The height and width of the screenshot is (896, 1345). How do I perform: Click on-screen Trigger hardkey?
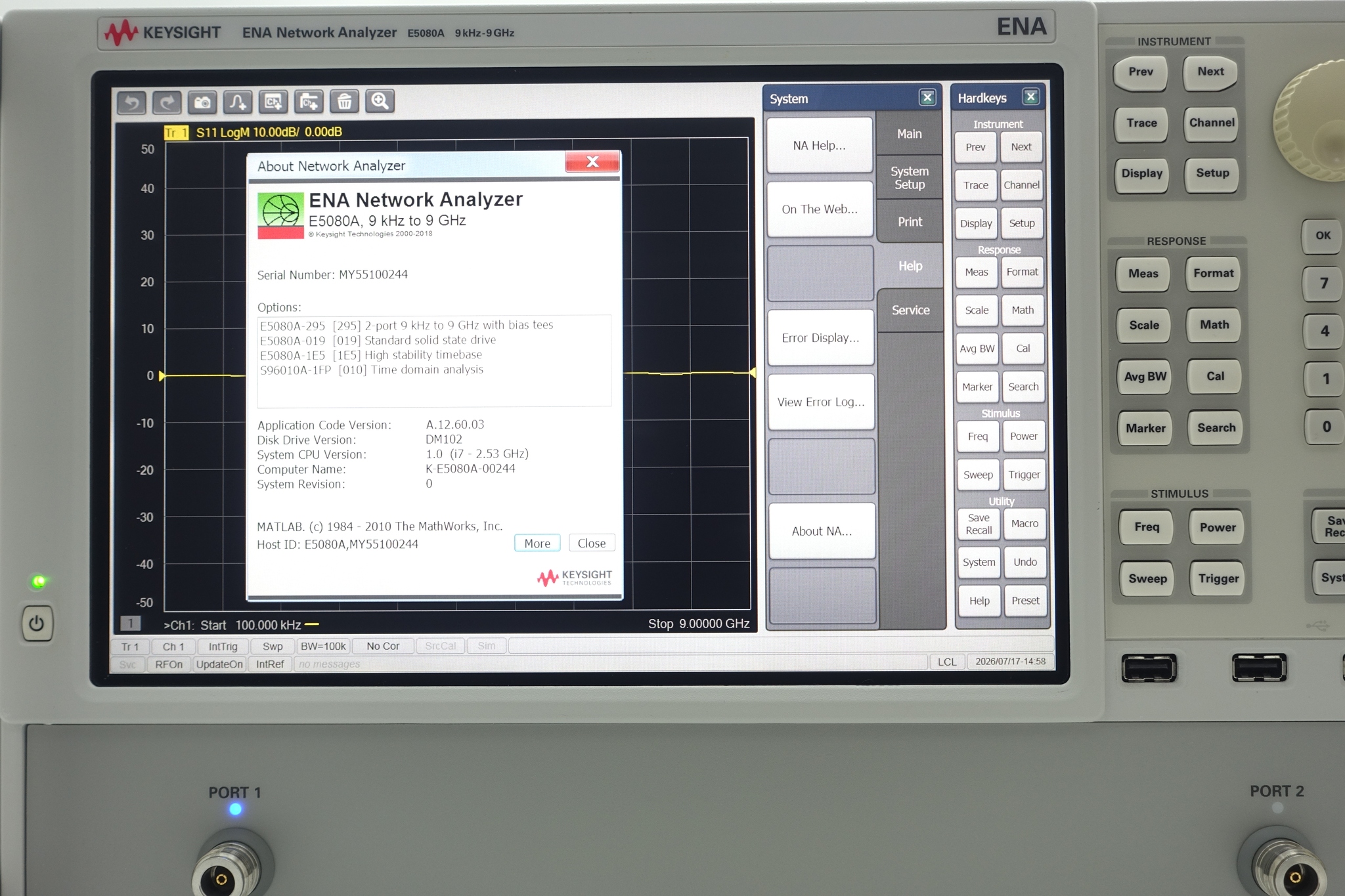(x=1025, y=475)
